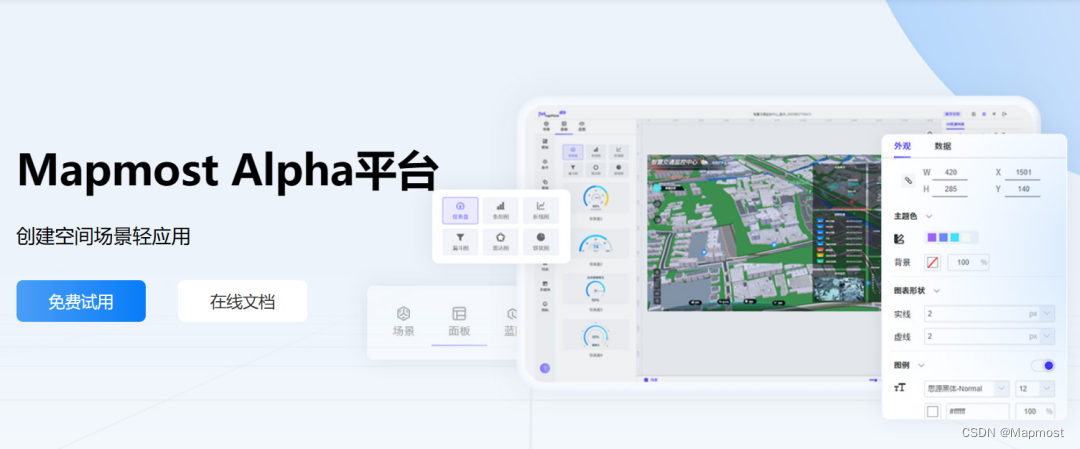This screenshot has height=449, width=1080.
Task: Click the aspect ratio link icon
Action: [908, 180]
